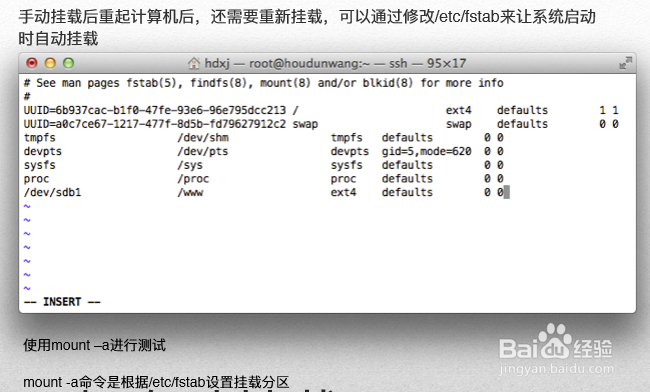Viewport: 650px width, 392px height.
Task: Click the green zoom button of terminal
Action: click(x=68, y=63)
